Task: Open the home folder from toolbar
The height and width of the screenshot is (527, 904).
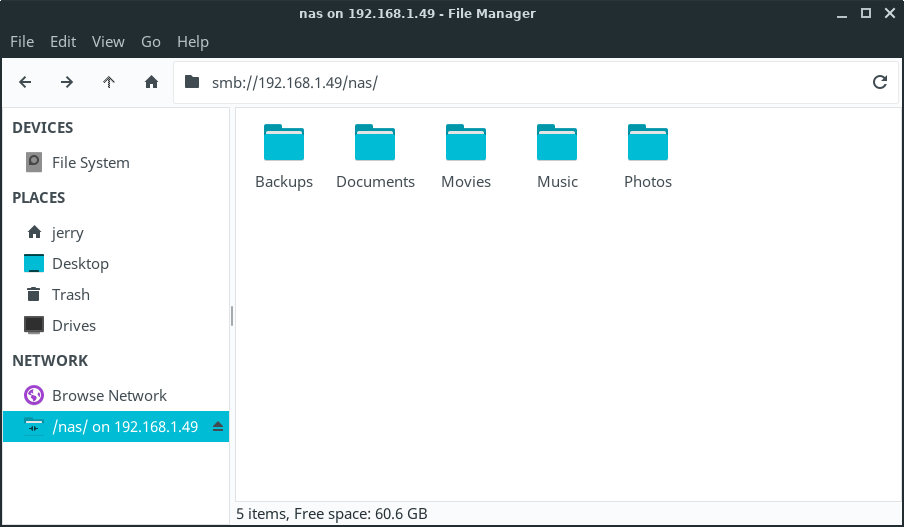Action: point(151,82)
